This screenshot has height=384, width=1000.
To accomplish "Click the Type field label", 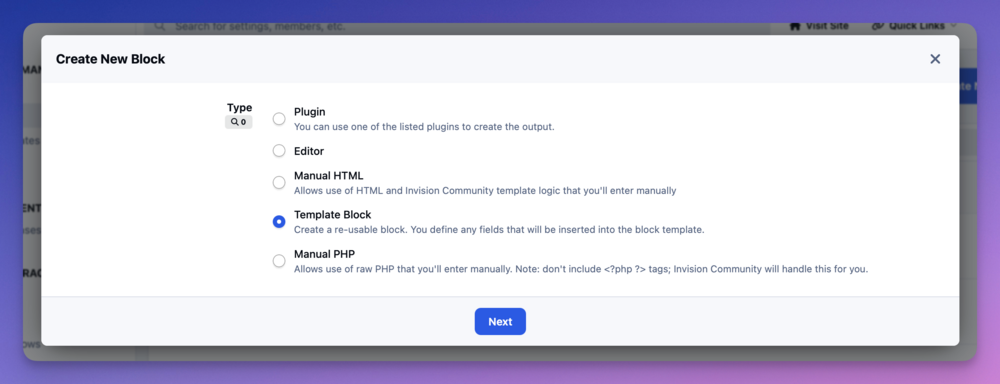I will (239, 108).
